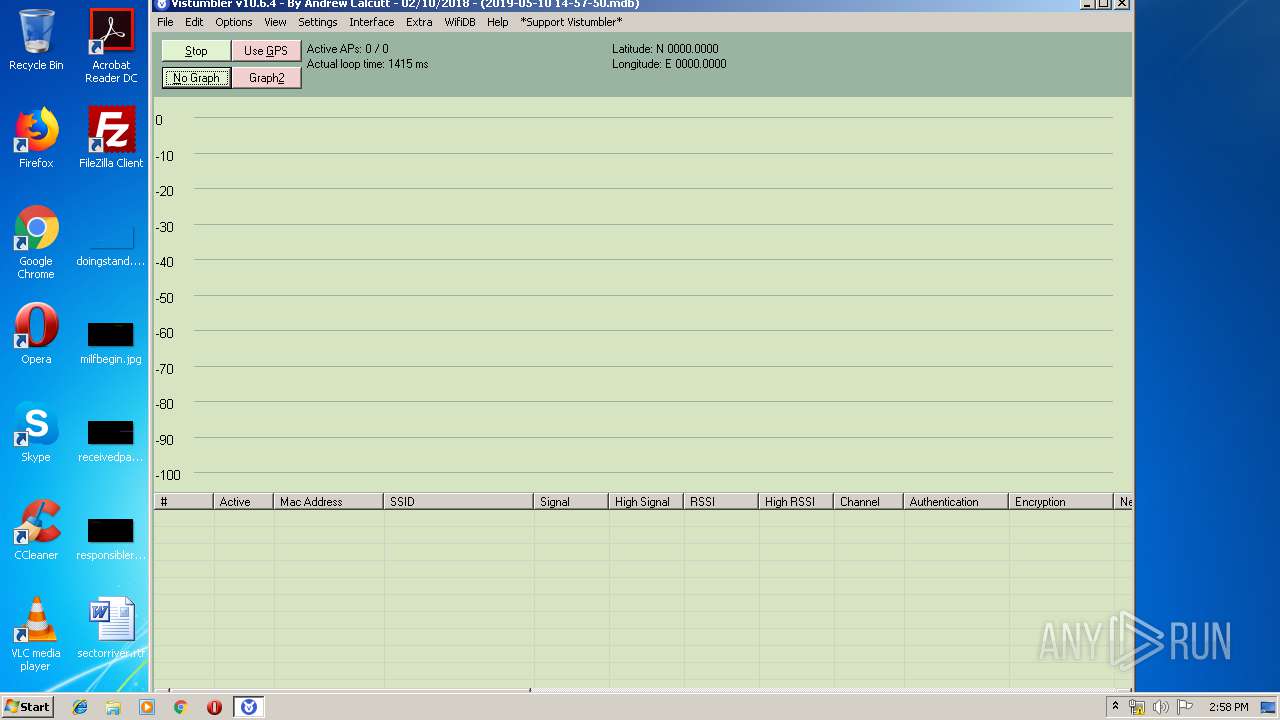The width and height of the screenshot is (1280, 720).
Task: Click the Actual loop time text
Action: click(x=367, y=64)
